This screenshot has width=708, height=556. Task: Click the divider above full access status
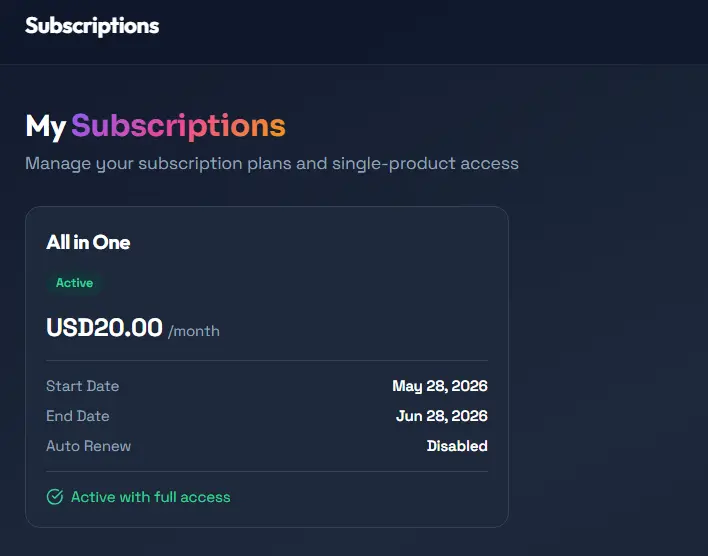click(267, 472)
